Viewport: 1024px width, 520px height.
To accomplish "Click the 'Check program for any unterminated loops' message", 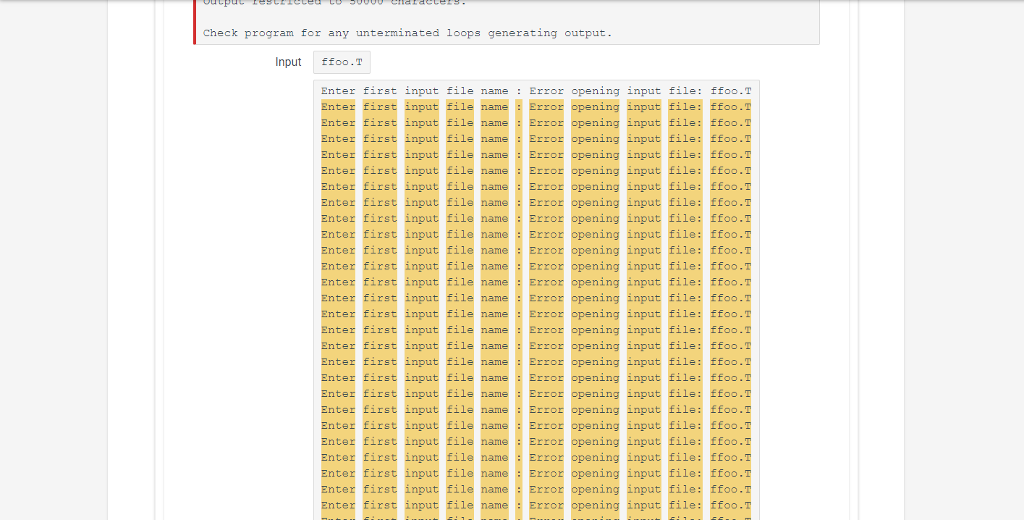I will pos(408,33).
